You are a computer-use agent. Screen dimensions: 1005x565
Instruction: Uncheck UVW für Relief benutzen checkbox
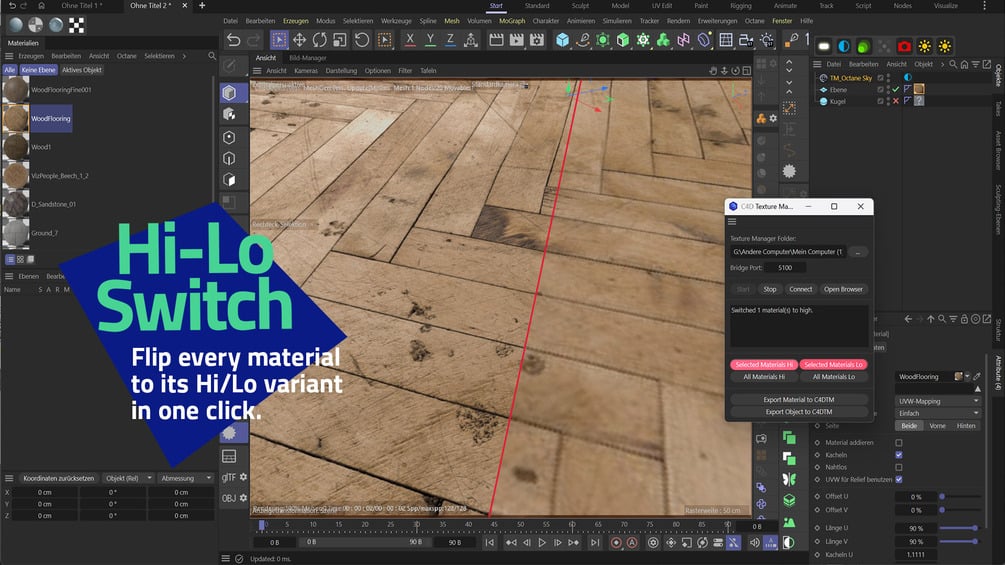click(899, 479)
